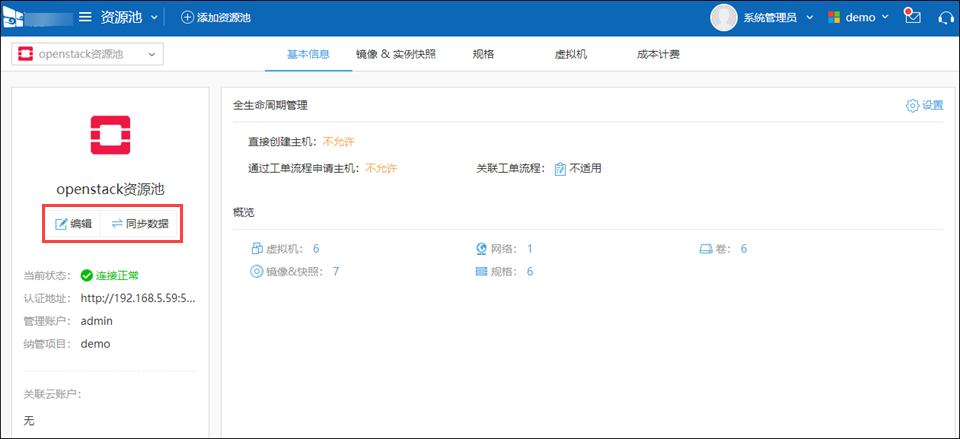Click the 不允许 value for 直接创建主机
This screenshot has height=439, width=960.
[339, 142]
